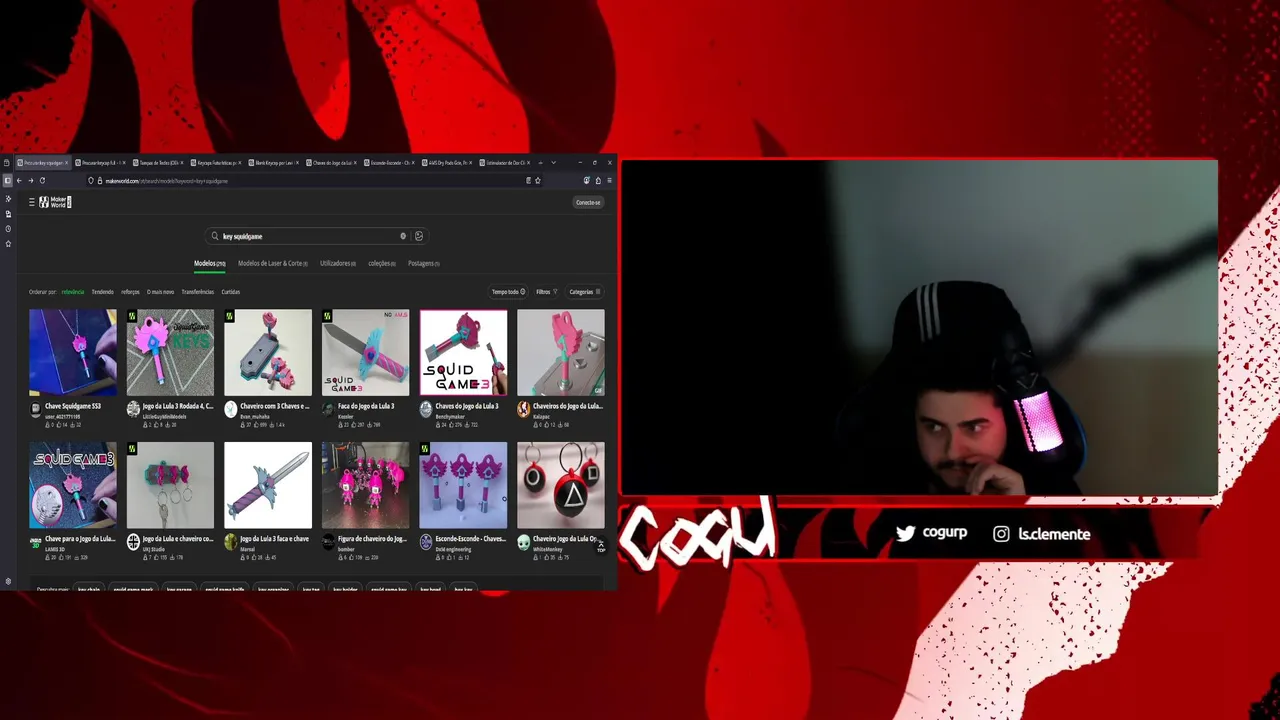Open Figura de chaveiro do Jogo thumbnail
This screenshot has height=720, width=1280.
click(365, 485)
